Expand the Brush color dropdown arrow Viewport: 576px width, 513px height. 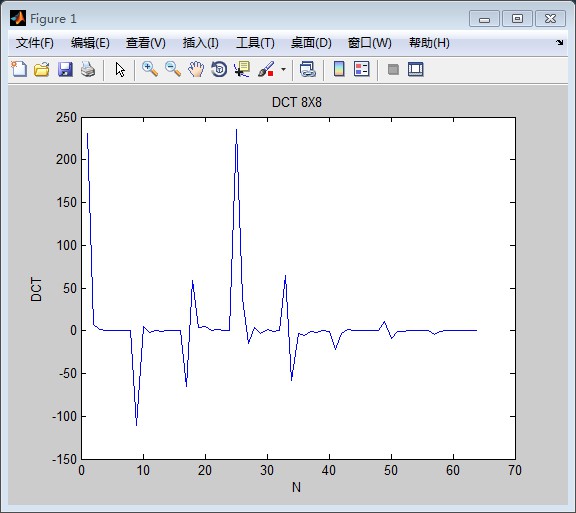(283, 69)
